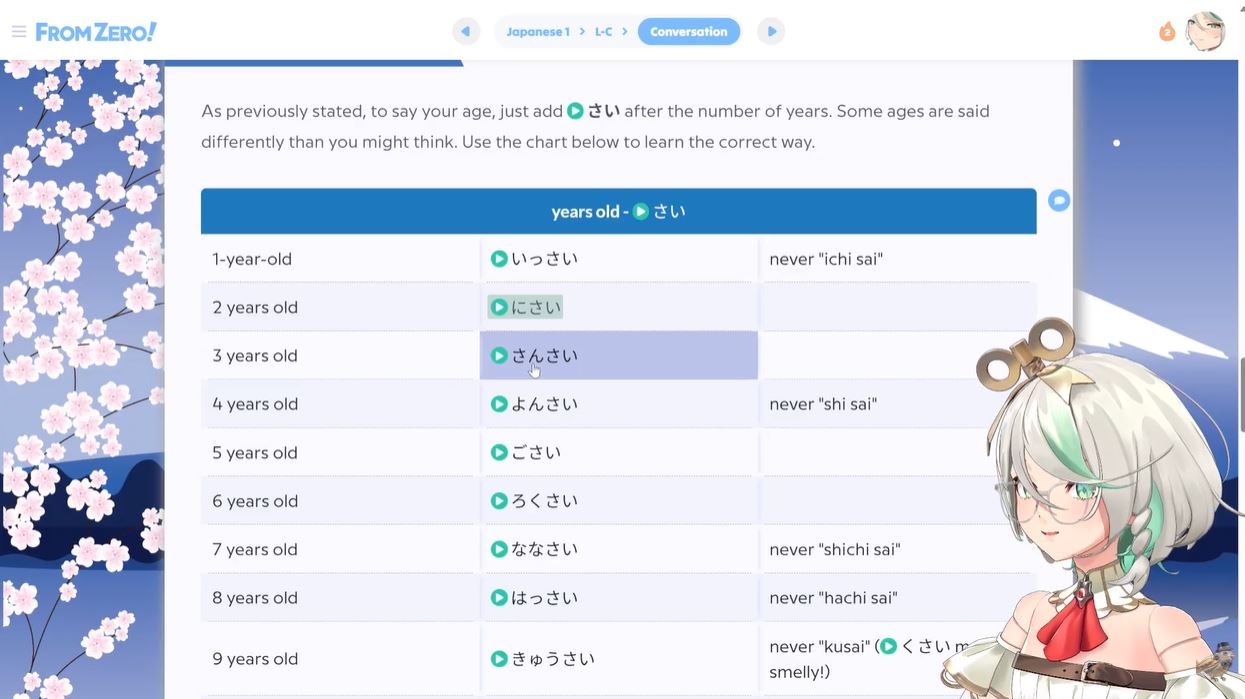Play audio for にさい
This screenshot has height=699, width=1245.
pos(499,307)
